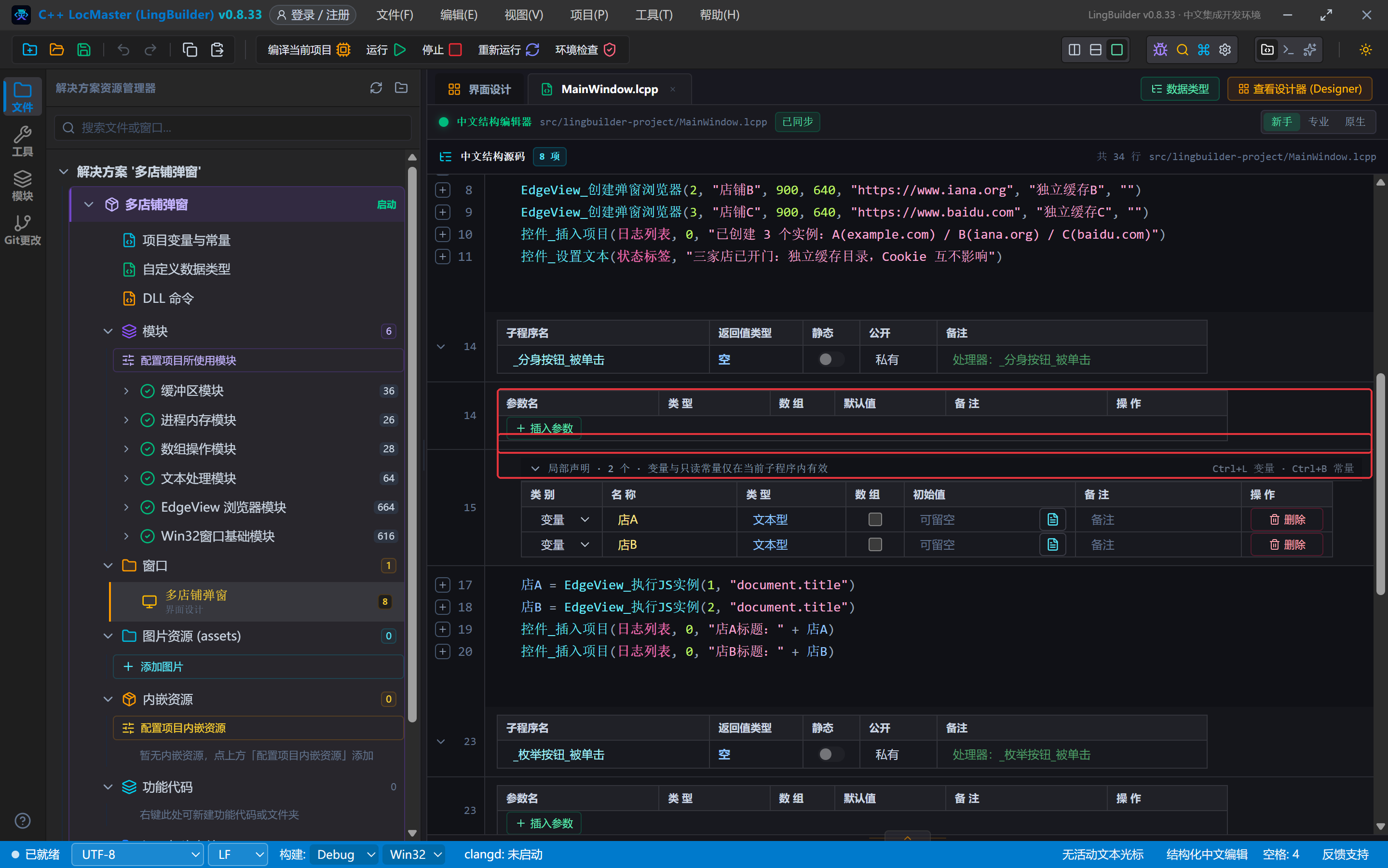Click 查看设计器 (Designer) button
The image size is (1388, 868).
[x=1300, y=89]
